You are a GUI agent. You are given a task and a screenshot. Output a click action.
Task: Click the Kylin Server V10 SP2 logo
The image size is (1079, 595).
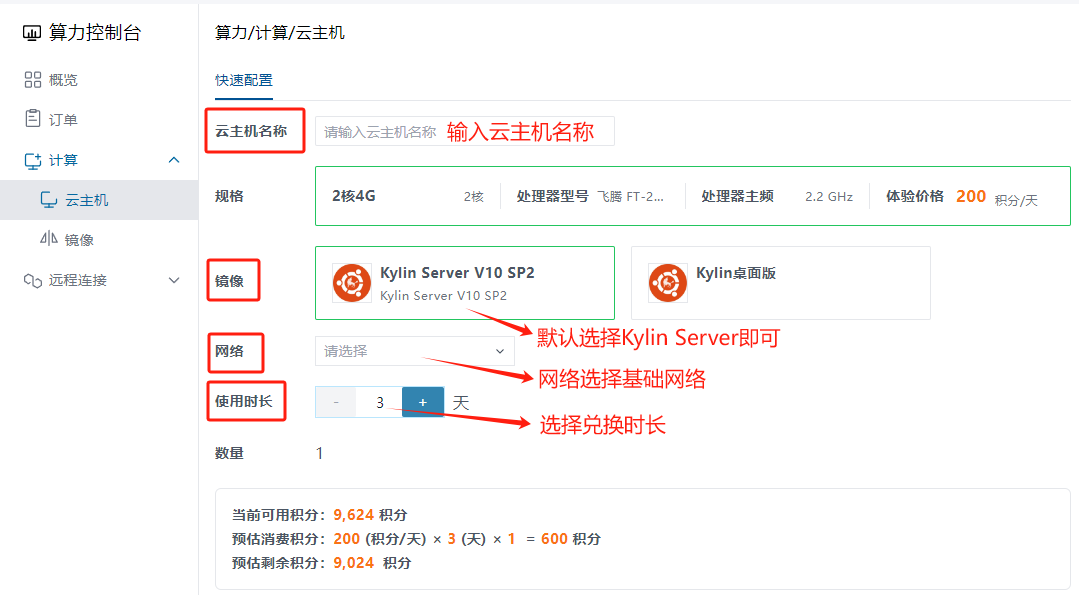[x=352, y=283]
